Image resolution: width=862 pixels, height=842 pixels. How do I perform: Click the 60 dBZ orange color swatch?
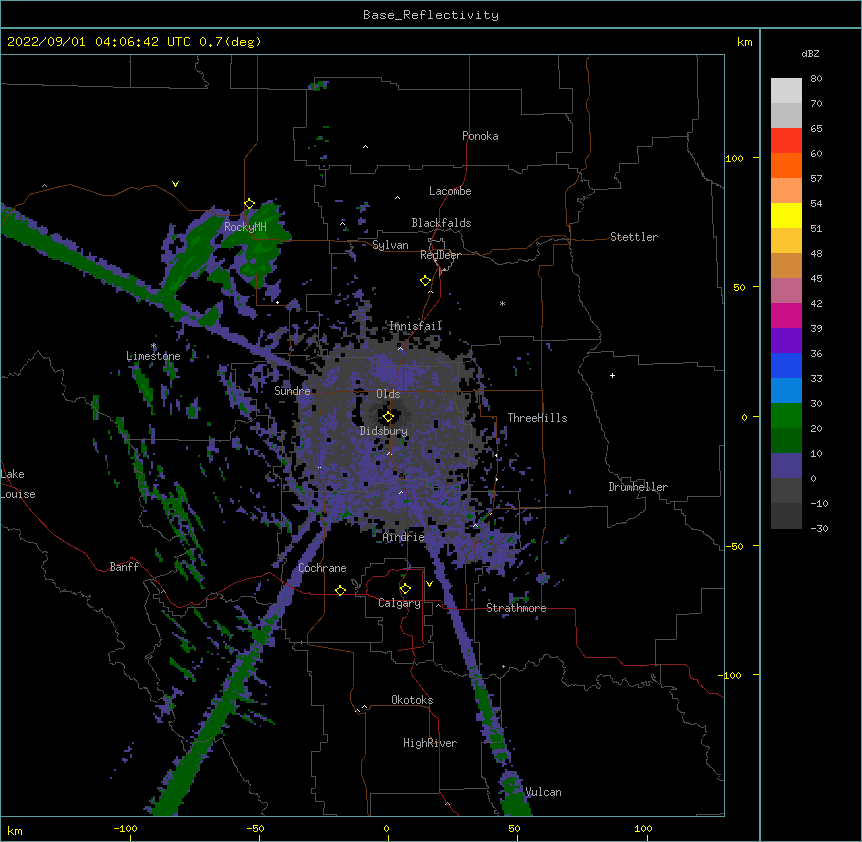(786, 165)
